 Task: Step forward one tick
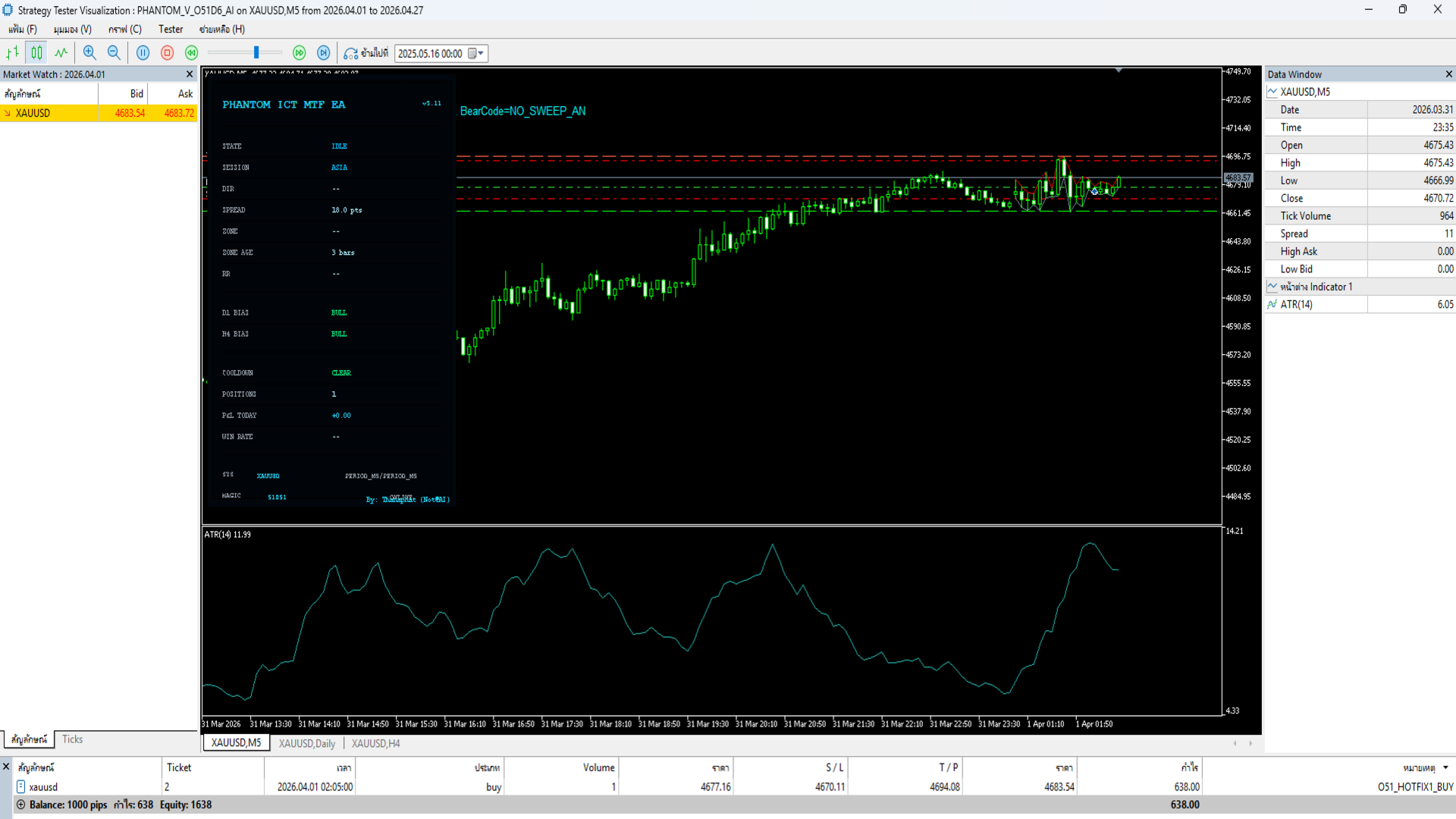click(x=324, y=53)
